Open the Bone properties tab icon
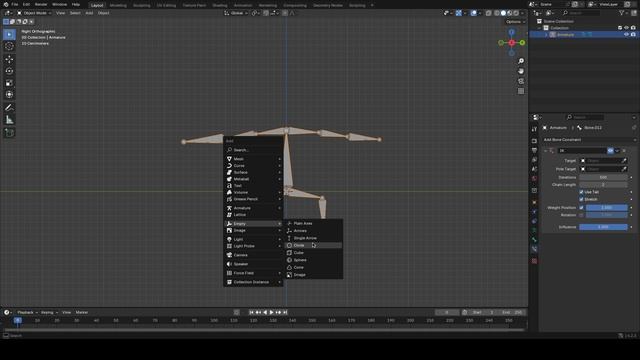This screenshot has height=360, width=640. point(534,240)
